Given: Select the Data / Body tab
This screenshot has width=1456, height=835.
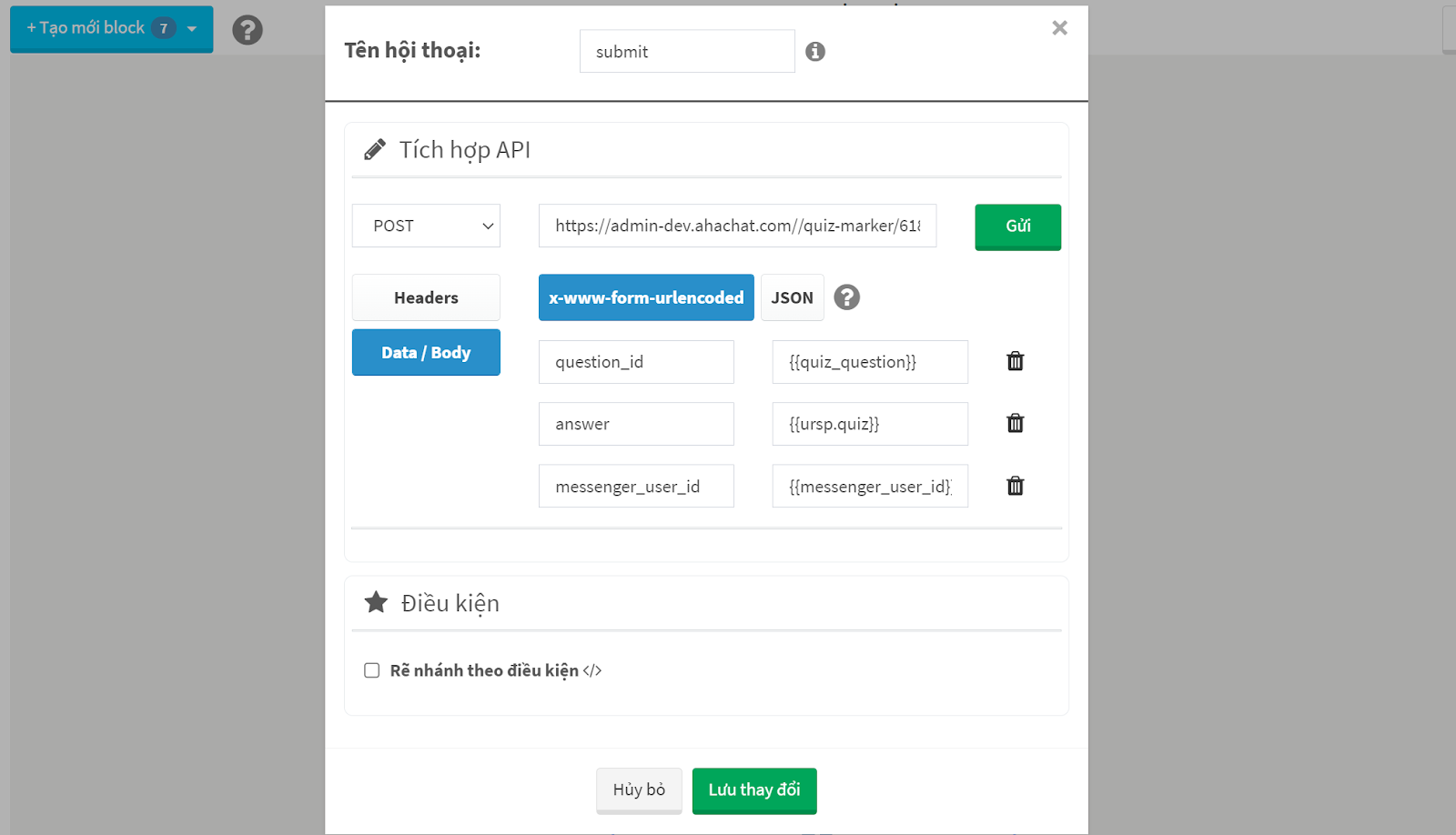Looking at the screenshot, I should pos(426,352).
